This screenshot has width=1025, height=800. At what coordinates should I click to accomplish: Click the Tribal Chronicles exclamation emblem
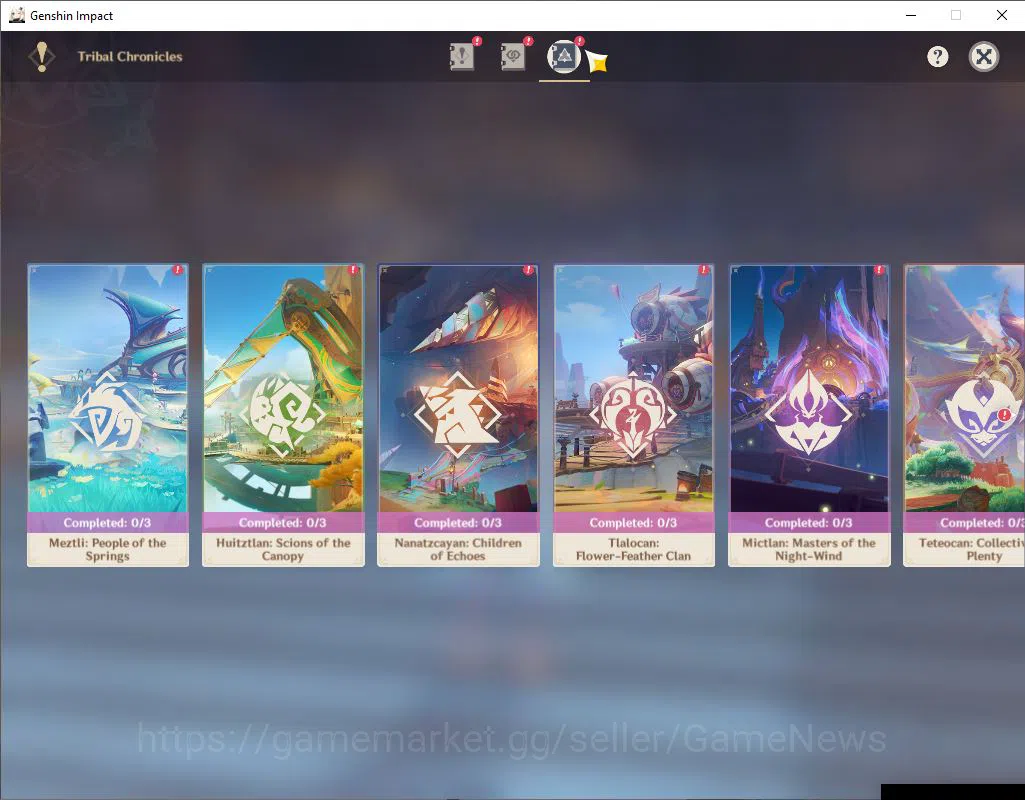42,57
